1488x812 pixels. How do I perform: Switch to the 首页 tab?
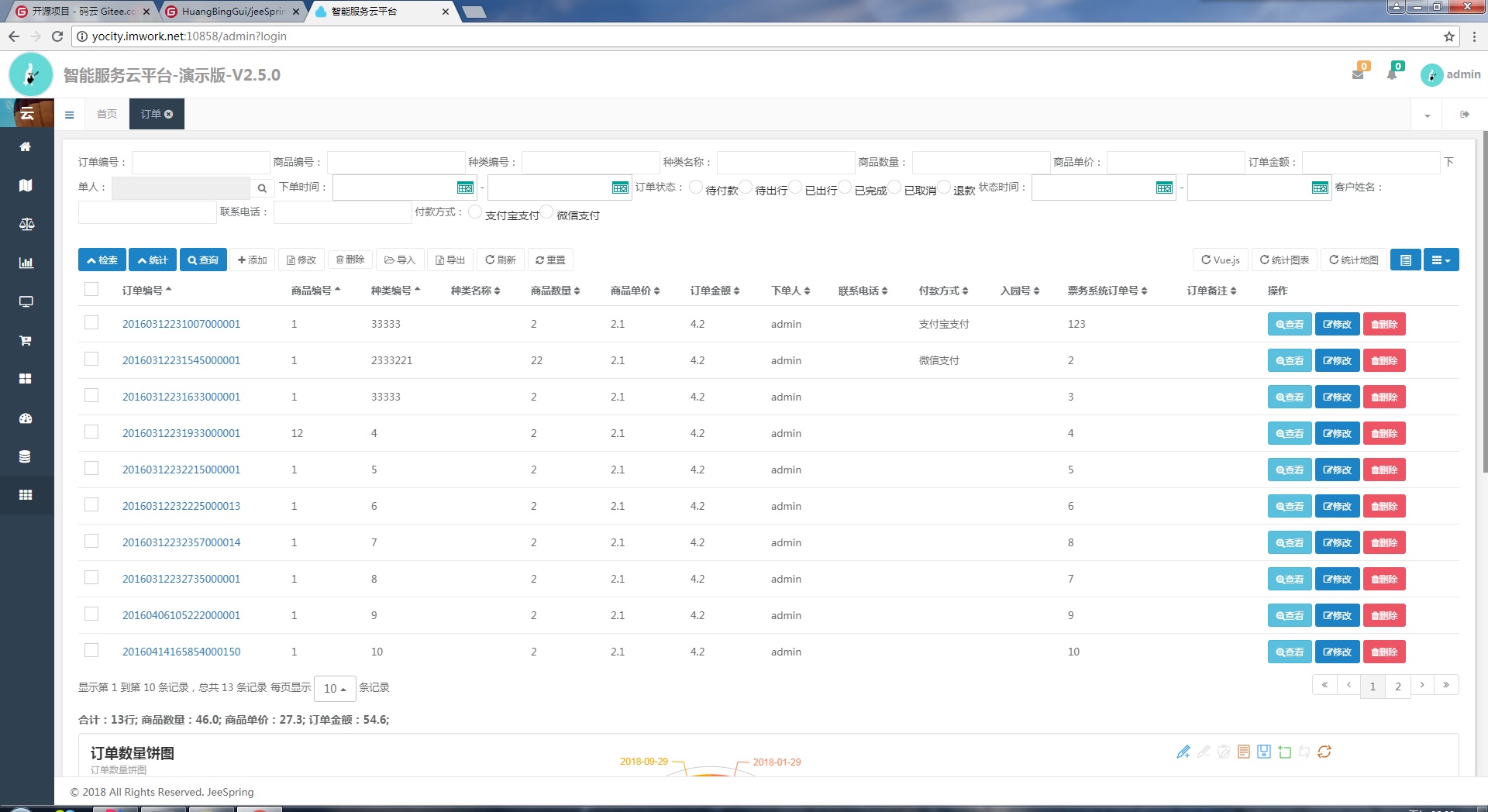[107, 115]
